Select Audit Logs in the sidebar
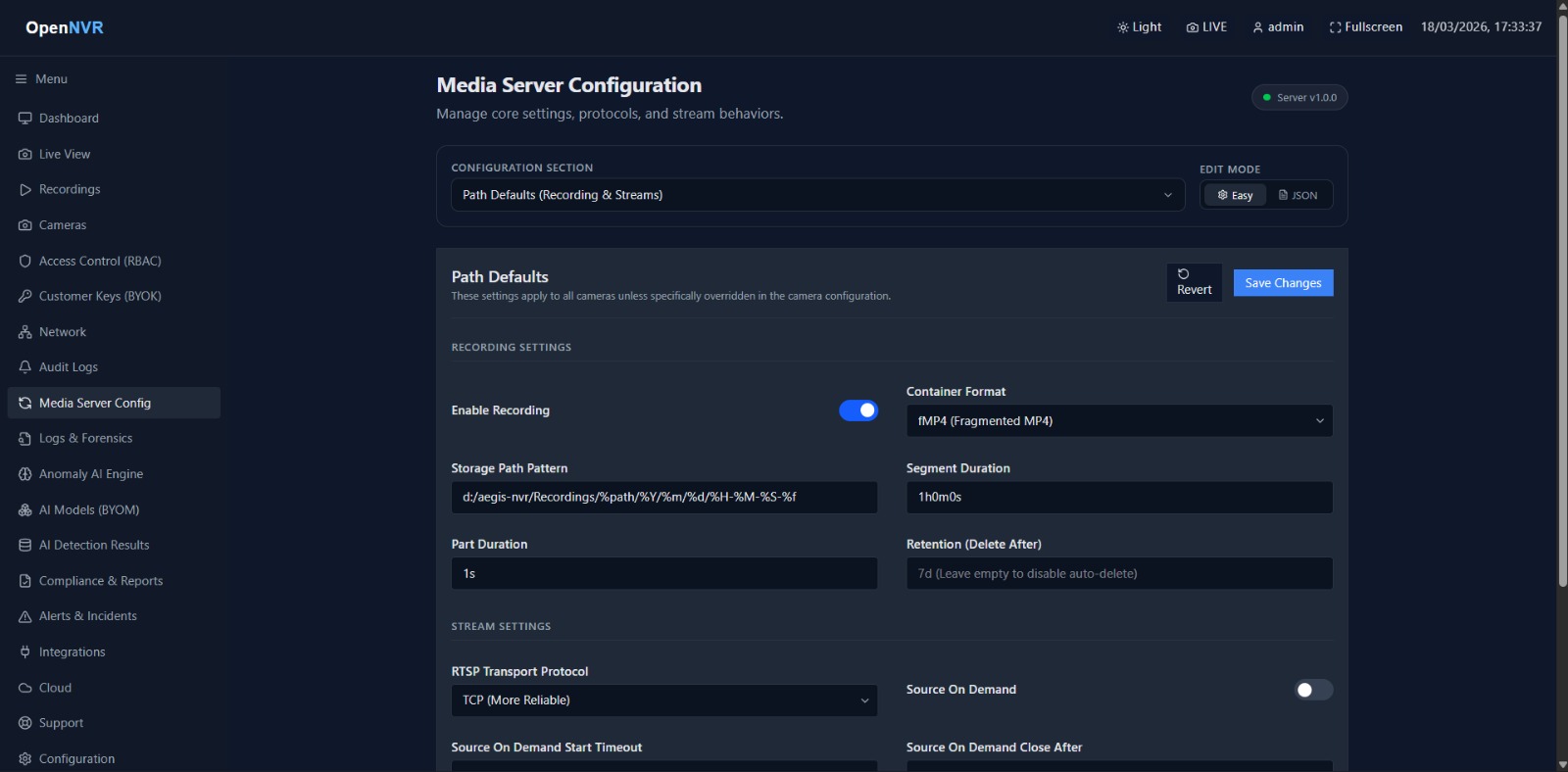This screenshot has height=772, width=1568. point(114,367)
